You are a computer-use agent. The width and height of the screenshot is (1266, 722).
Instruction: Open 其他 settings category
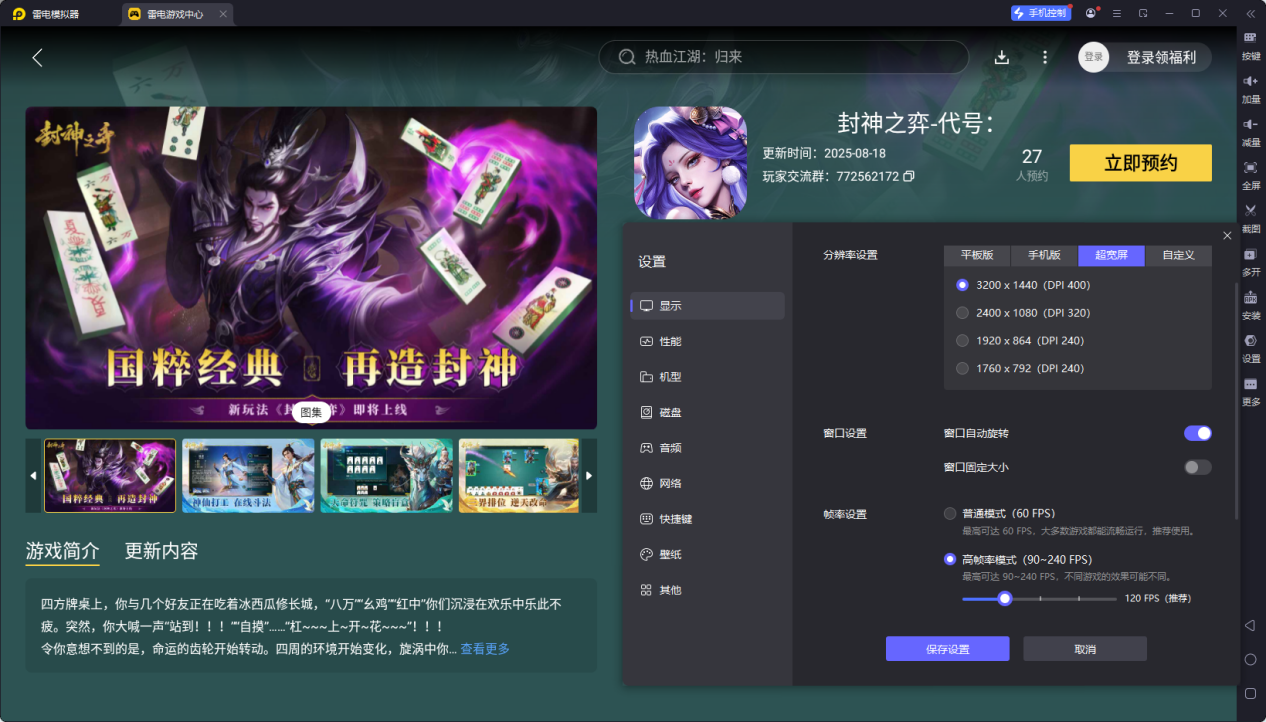tap(708, 590)
